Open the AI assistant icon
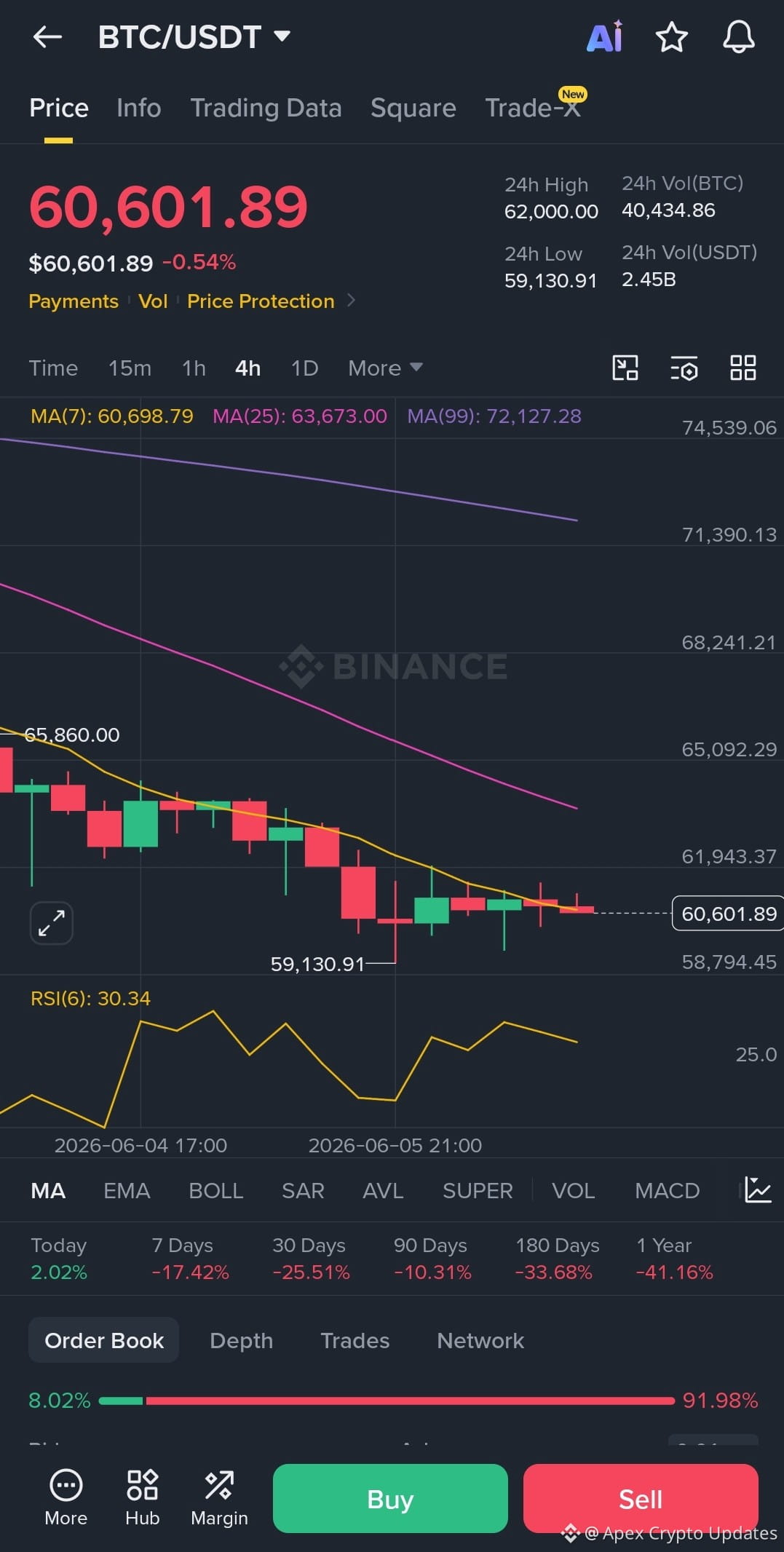The image size is (784, 1552). (x=605, y=36)
